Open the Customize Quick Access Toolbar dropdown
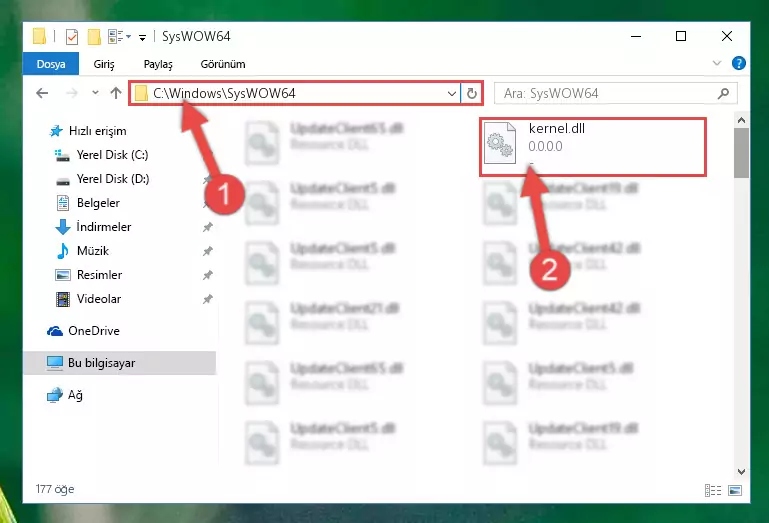The height and width of the screenshot is (523, 769). point(142,37)
